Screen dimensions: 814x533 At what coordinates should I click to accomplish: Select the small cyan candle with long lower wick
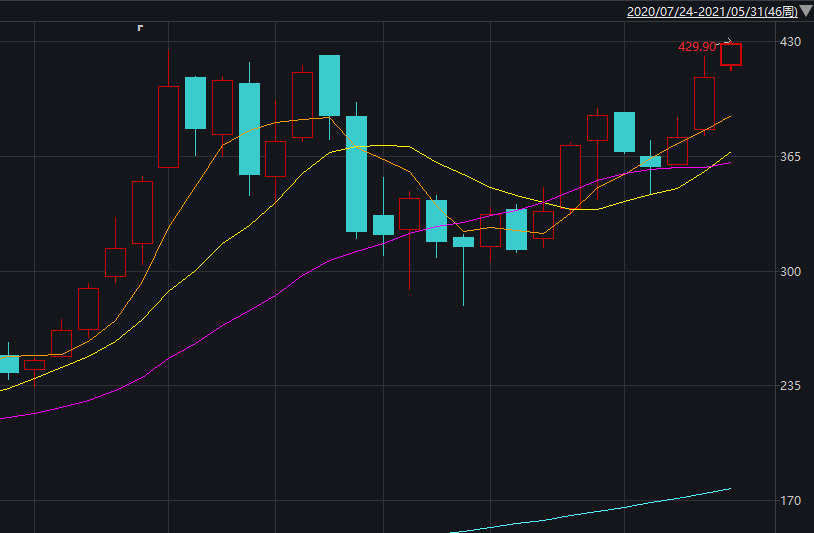463,241
